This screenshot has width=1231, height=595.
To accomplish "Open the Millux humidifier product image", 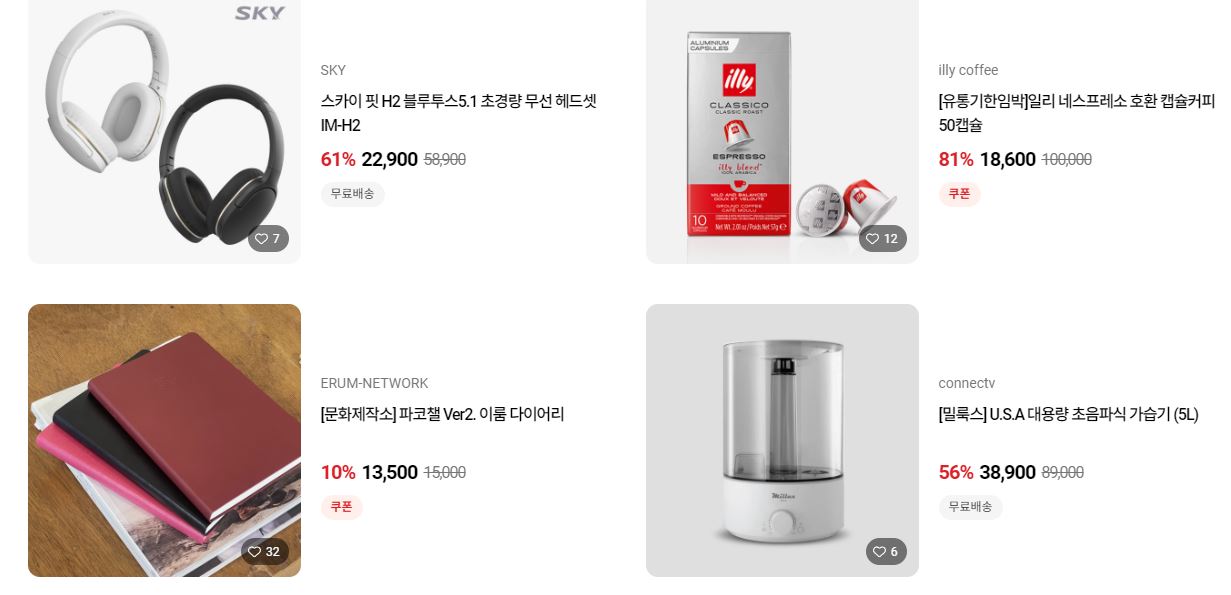I will pyautogui.click(x=782, y=440).
